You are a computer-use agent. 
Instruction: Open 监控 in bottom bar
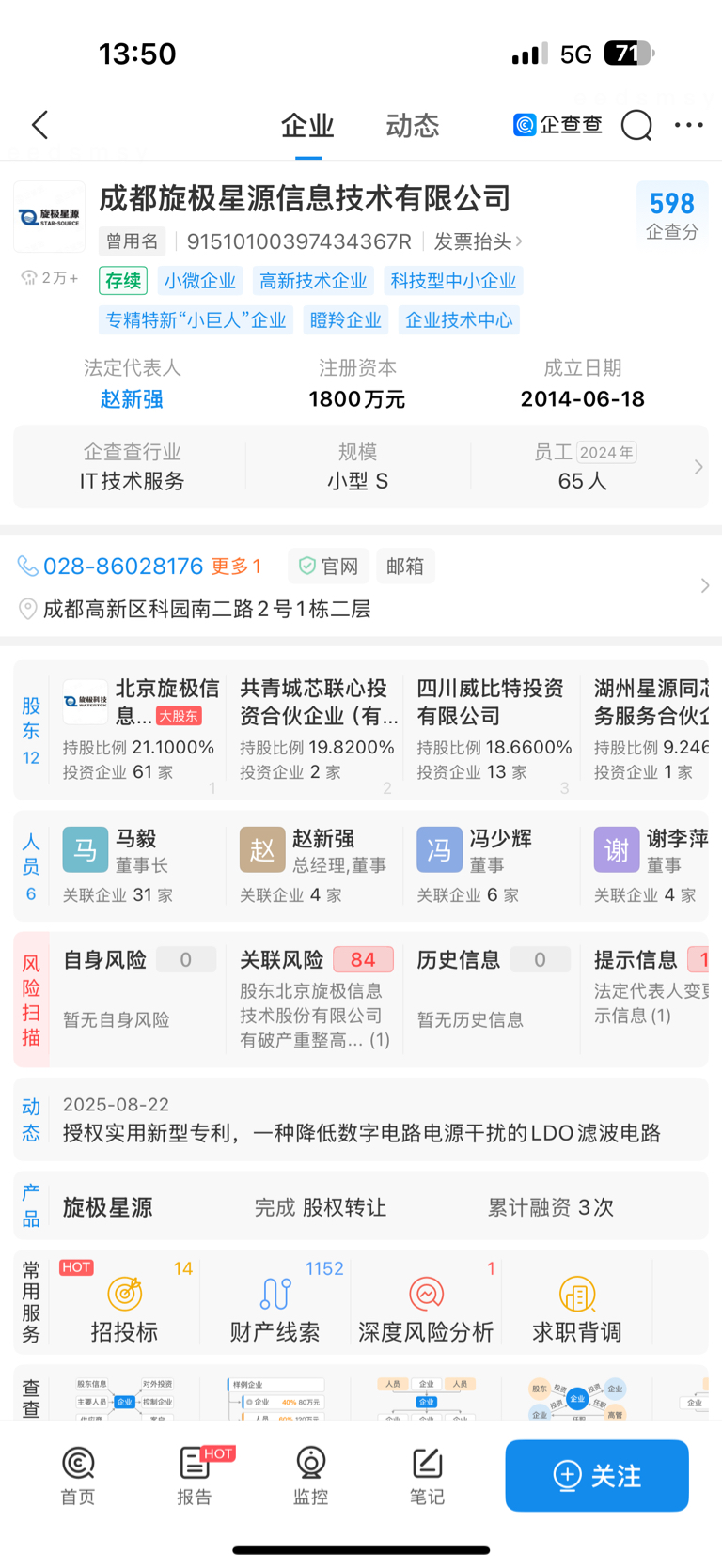[x=311, y=1476]
